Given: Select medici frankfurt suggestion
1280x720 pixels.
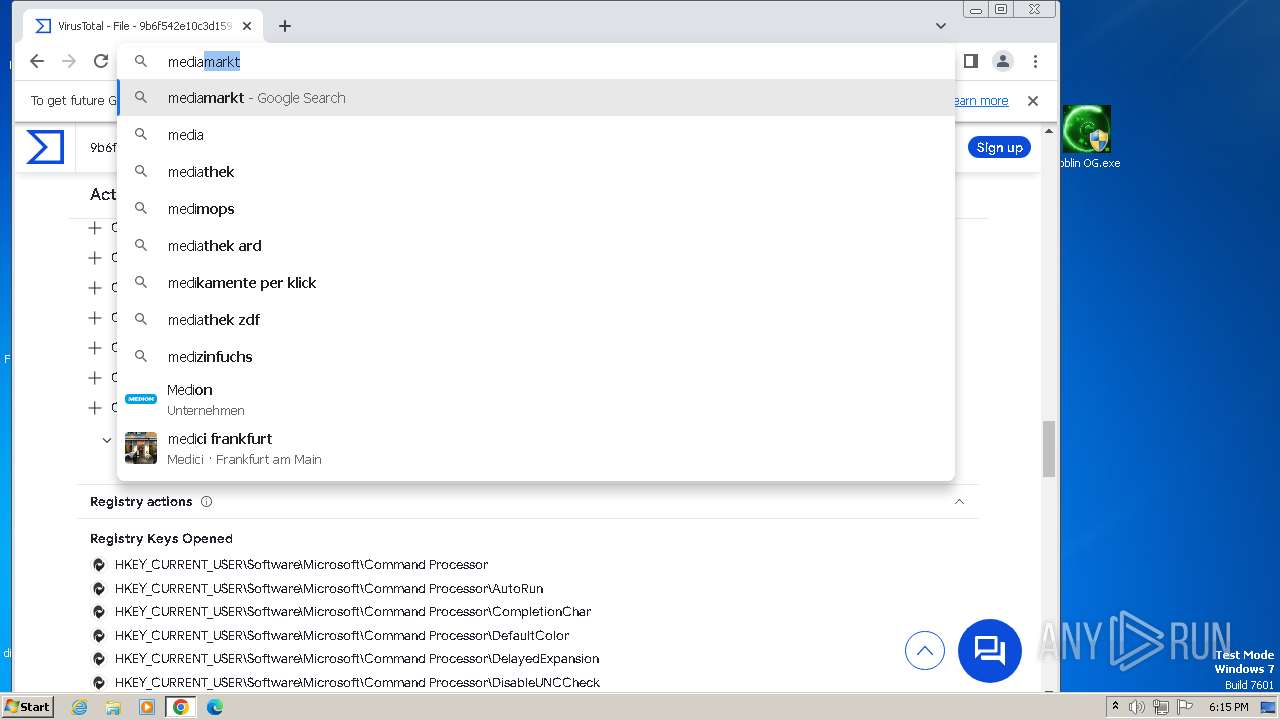Looking at the screenshot, I should [x=536, y=448].
